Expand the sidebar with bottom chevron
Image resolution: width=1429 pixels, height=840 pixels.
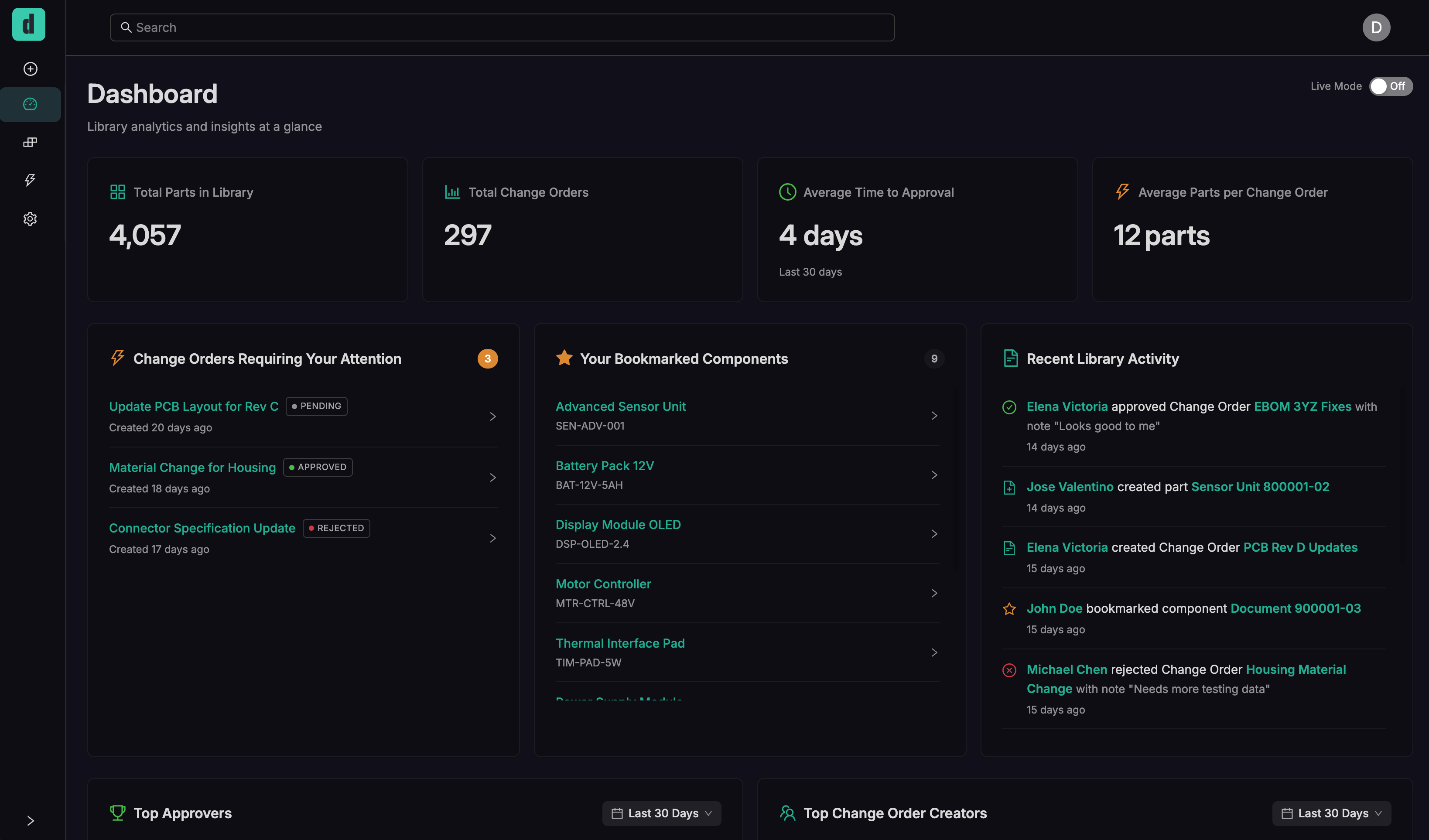pyautogui.click(x=30, y=821)
